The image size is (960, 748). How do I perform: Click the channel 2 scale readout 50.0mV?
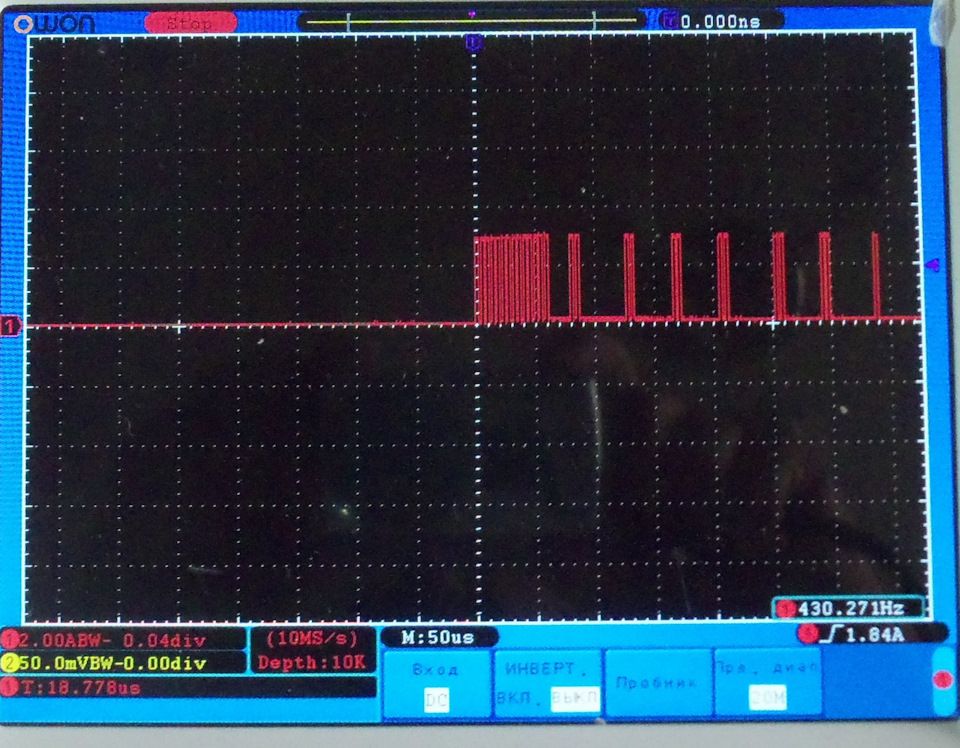124,662
